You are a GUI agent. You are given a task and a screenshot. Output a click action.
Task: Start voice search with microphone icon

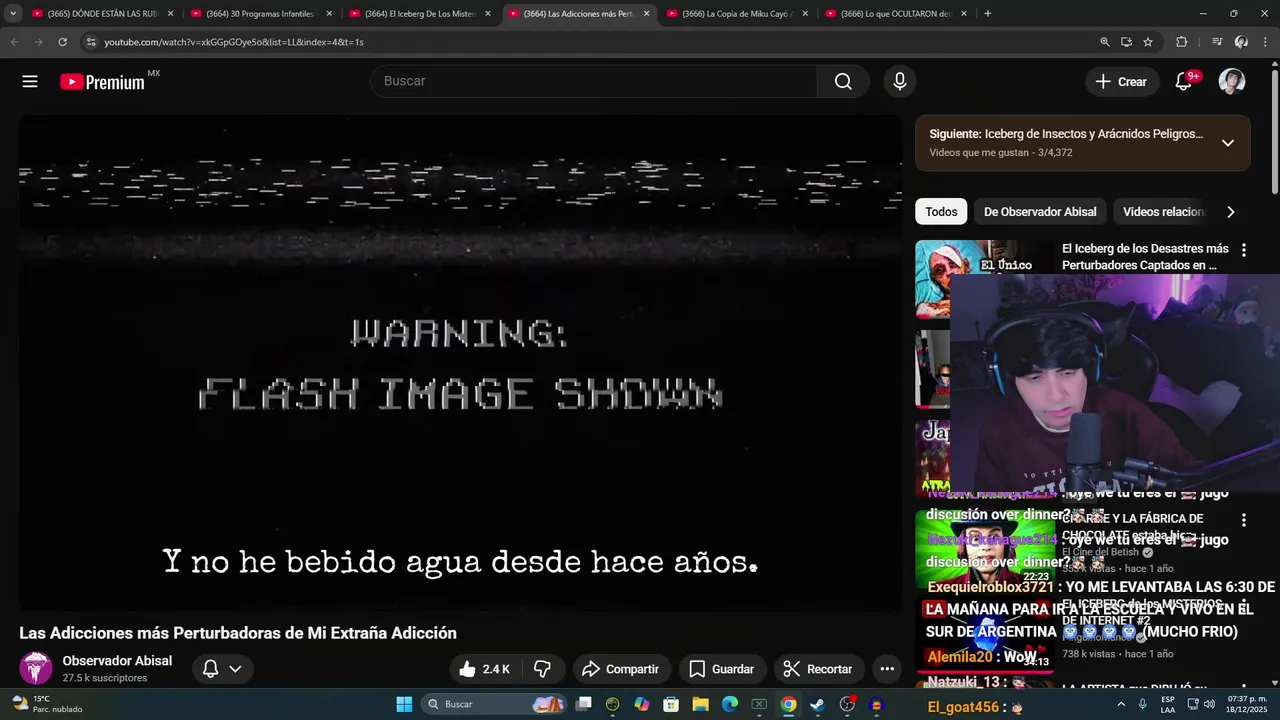(900, 81)
